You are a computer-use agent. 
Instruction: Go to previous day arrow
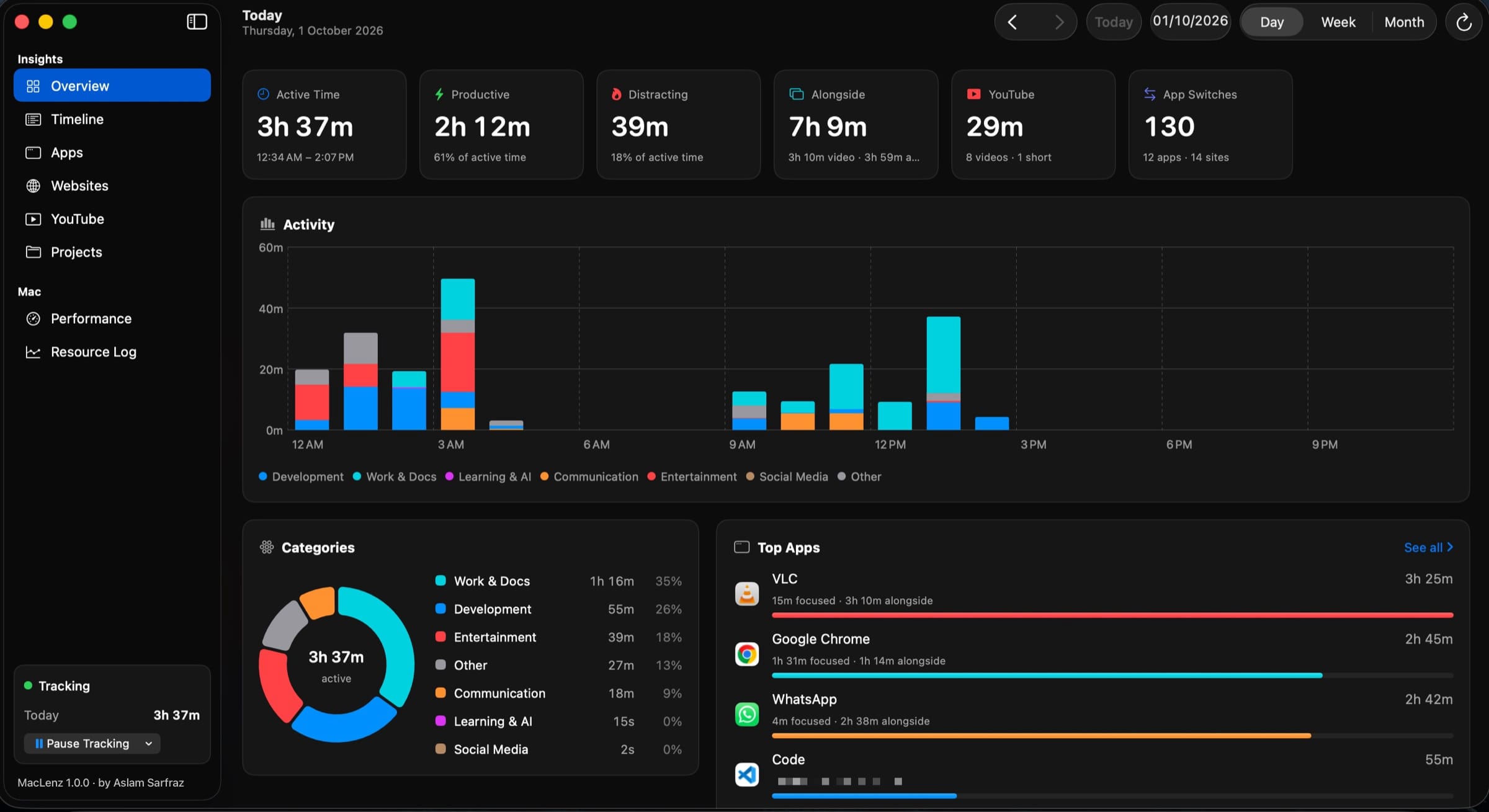pyautogui.click(x=1013, y=22)
